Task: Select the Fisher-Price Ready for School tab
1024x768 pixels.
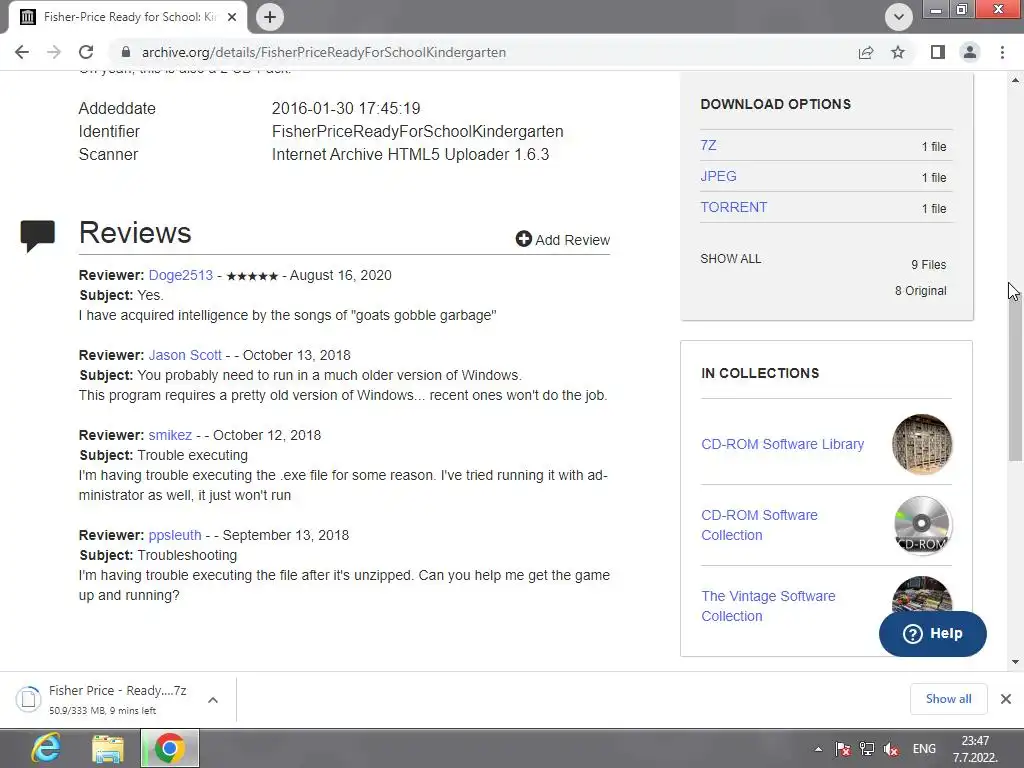Action: 127,17
